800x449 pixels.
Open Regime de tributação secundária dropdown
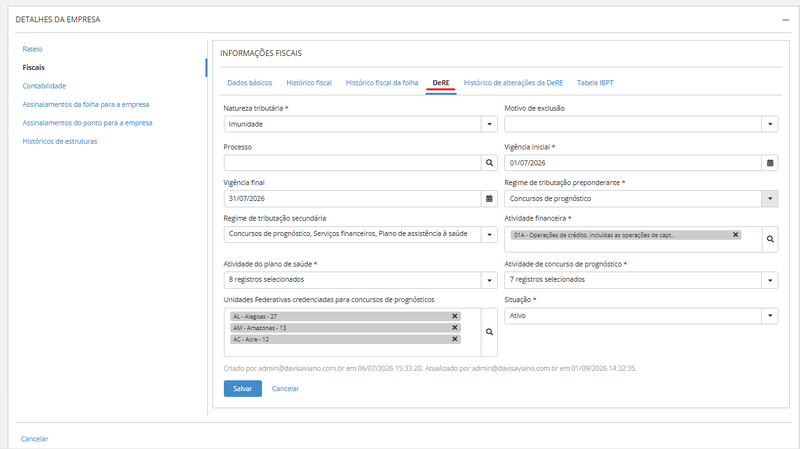[x=489, y=235]
